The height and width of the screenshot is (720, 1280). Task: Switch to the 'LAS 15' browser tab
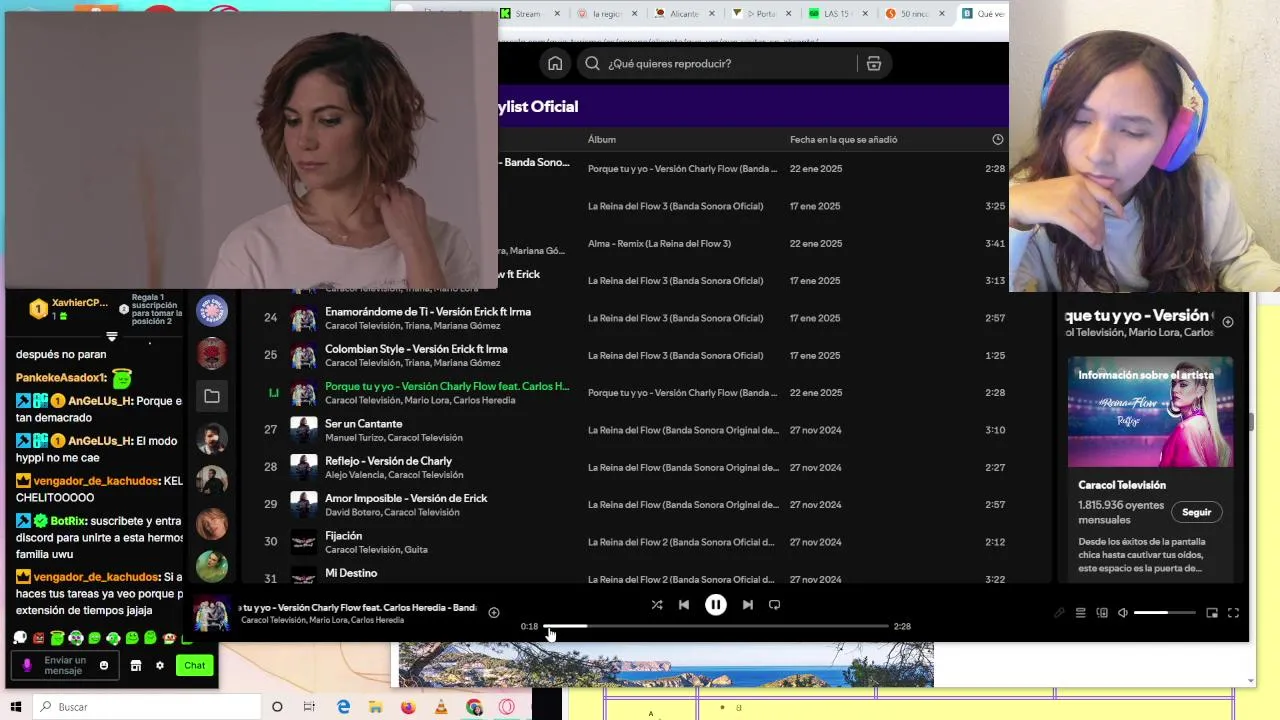pos(836,14)
